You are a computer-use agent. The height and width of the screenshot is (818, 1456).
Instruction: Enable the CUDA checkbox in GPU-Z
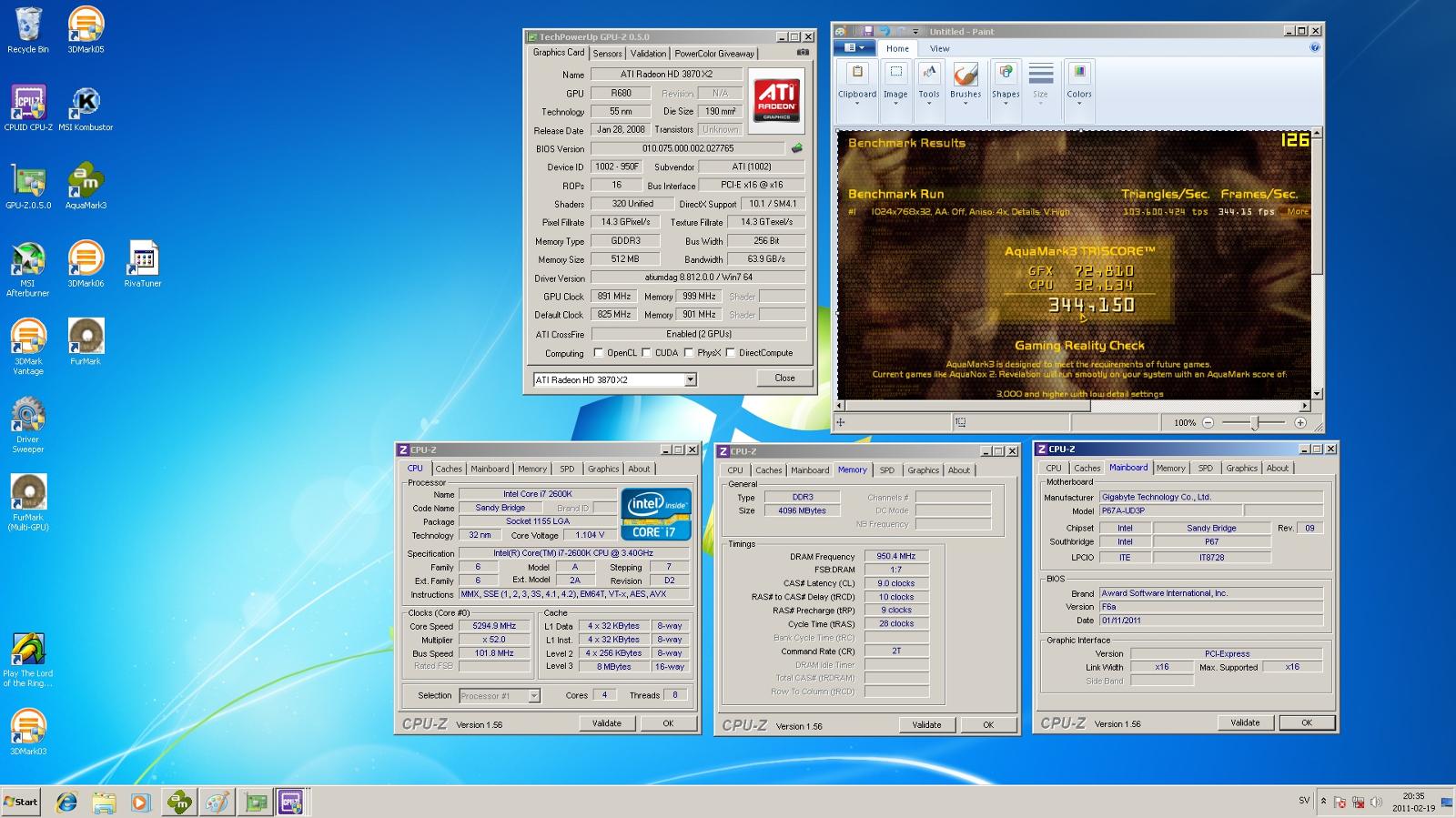[646, 353]
